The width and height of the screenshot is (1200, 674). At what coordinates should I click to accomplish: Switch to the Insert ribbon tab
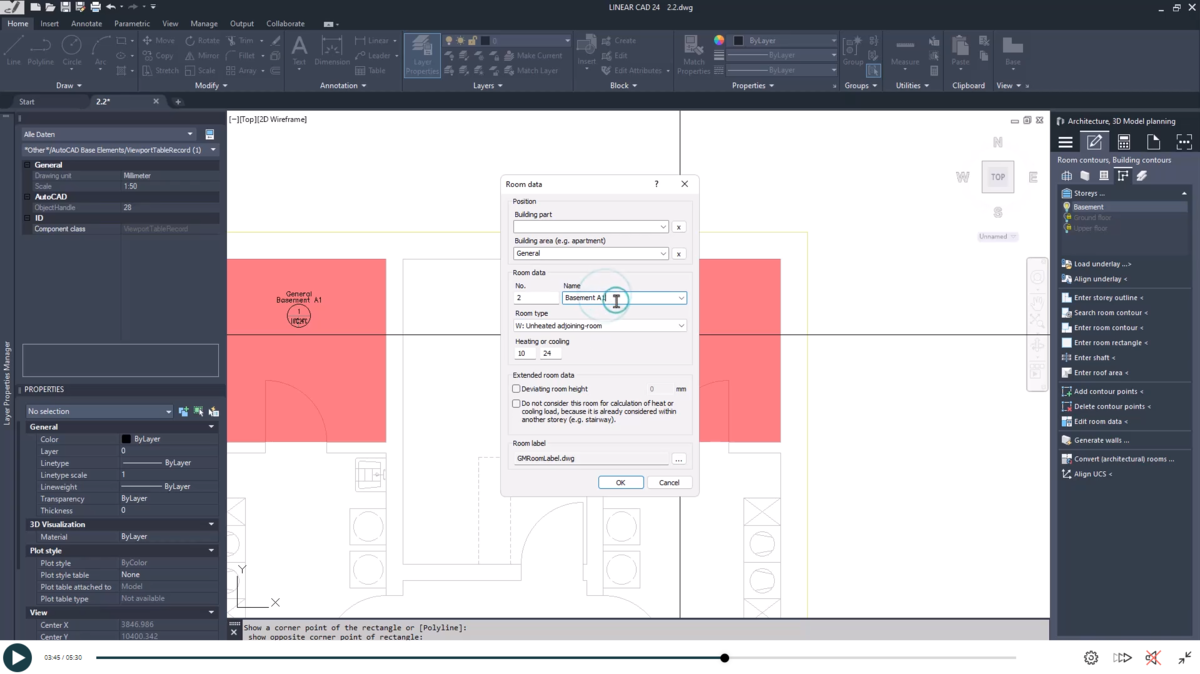(x=49, y=22)
